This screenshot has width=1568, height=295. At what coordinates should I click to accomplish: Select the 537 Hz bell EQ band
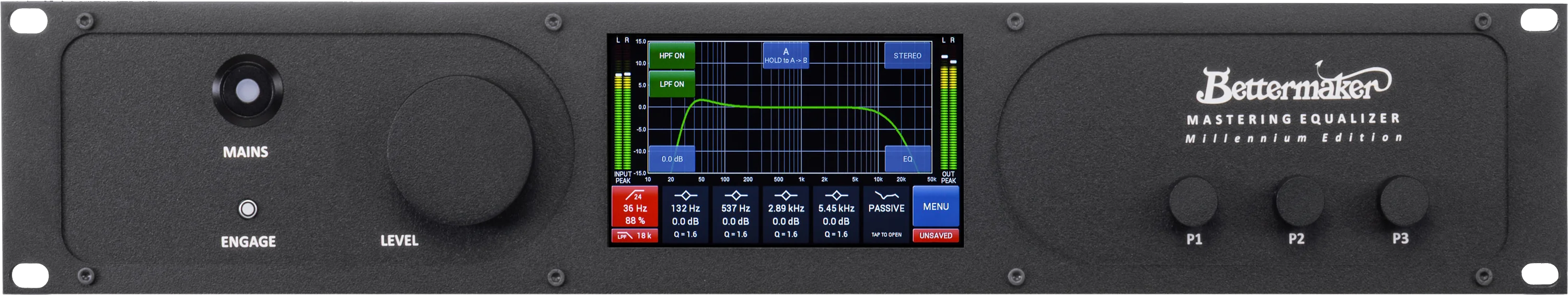[735, 214]
